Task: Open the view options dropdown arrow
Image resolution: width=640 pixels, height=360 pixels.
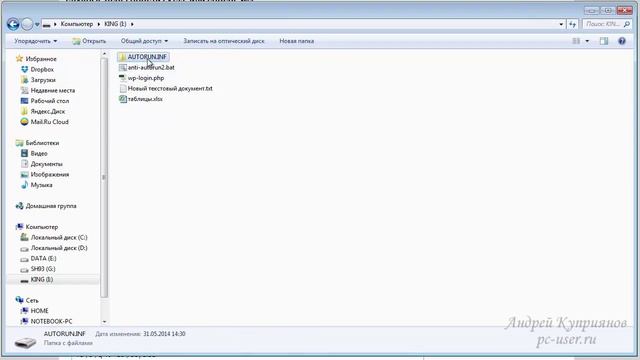Action: (587, 41)
